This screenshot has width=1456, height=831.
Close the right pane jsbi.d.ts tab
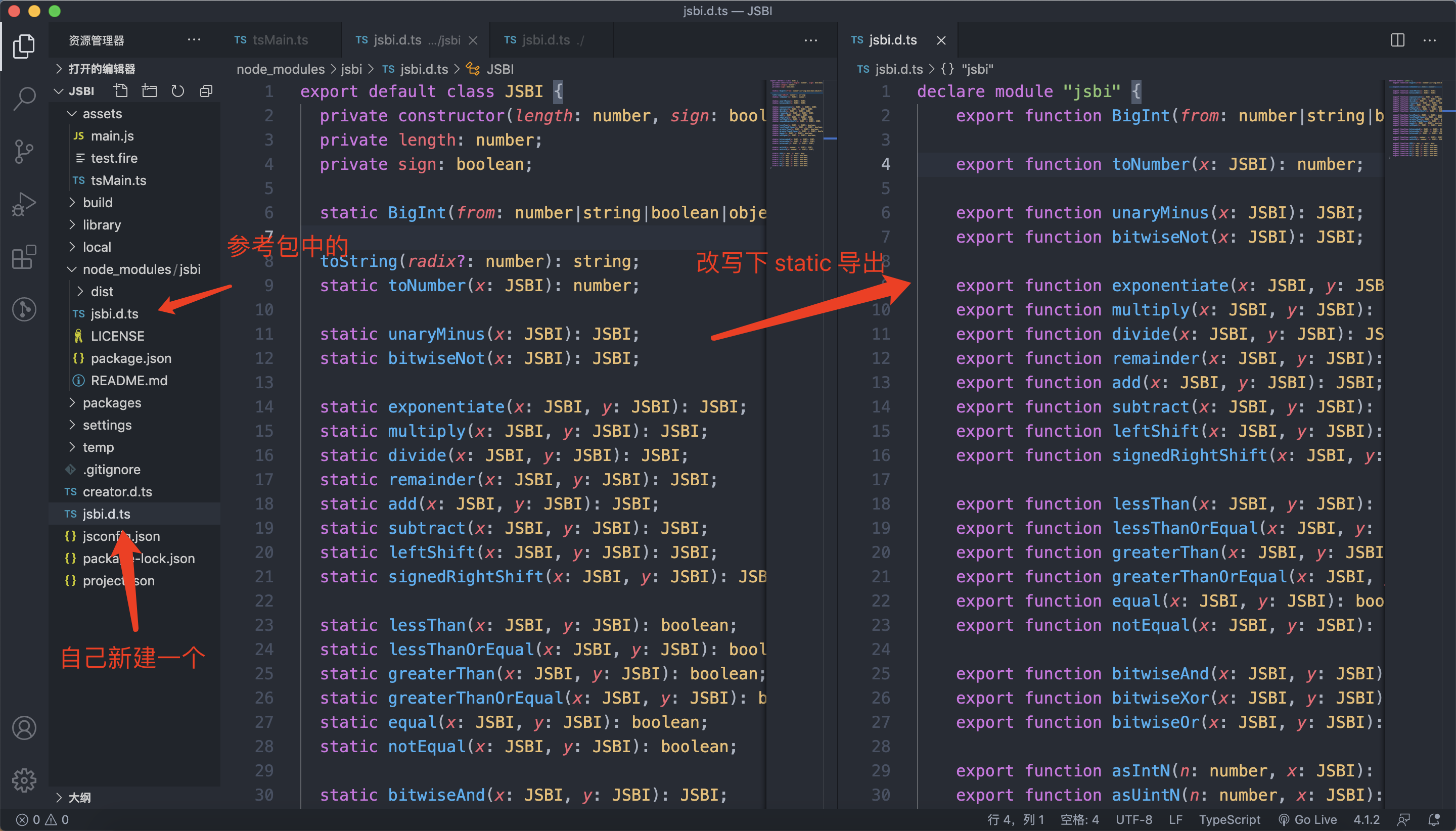pyautogui.click(x=941, y=40)
